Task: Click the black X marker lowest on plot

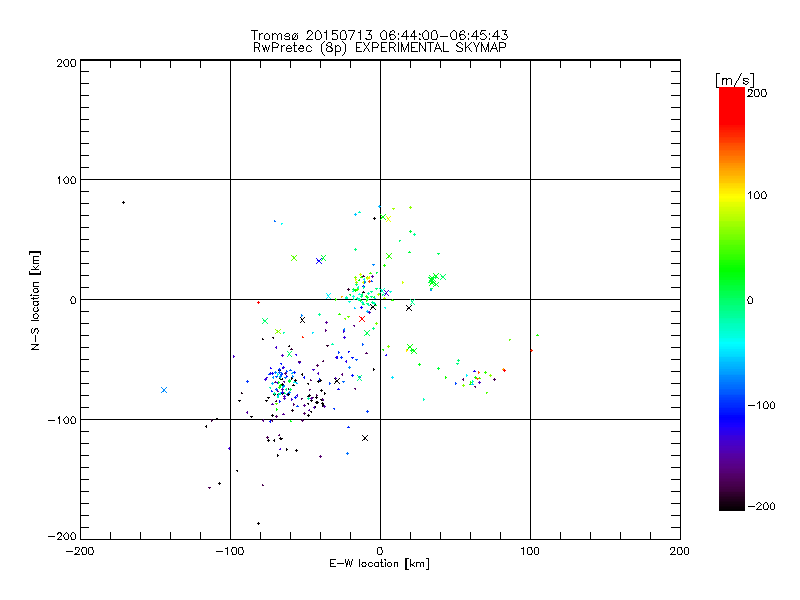Action: tap(365, 438)
